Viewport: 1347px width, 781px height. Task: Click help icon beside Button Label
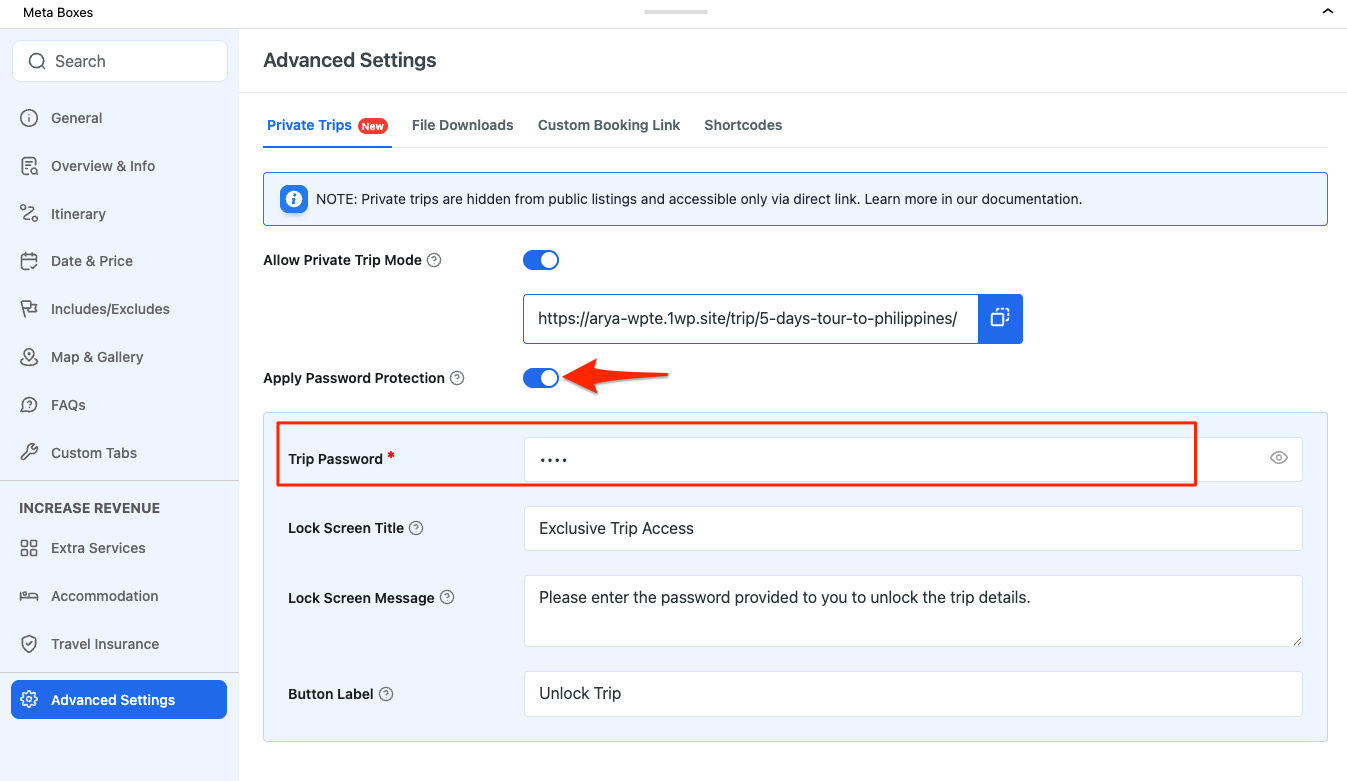coord(386,694)
